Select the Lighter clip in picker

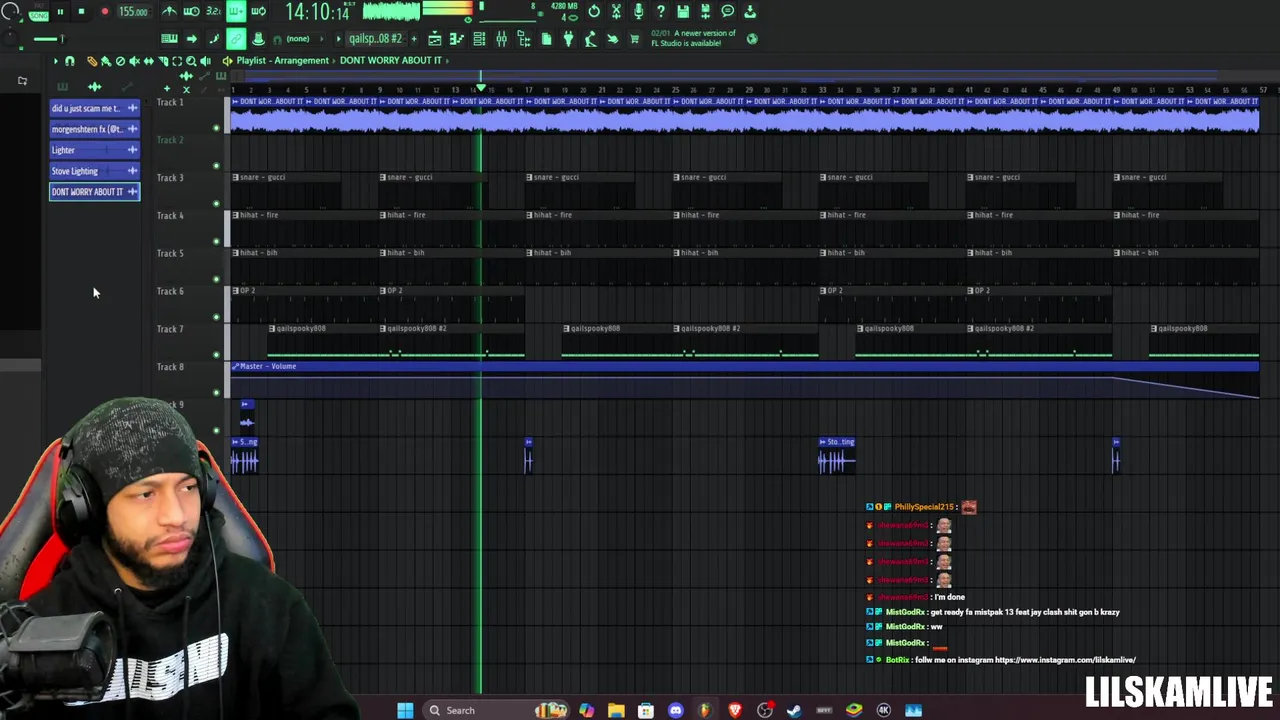[x=94, y=150]
